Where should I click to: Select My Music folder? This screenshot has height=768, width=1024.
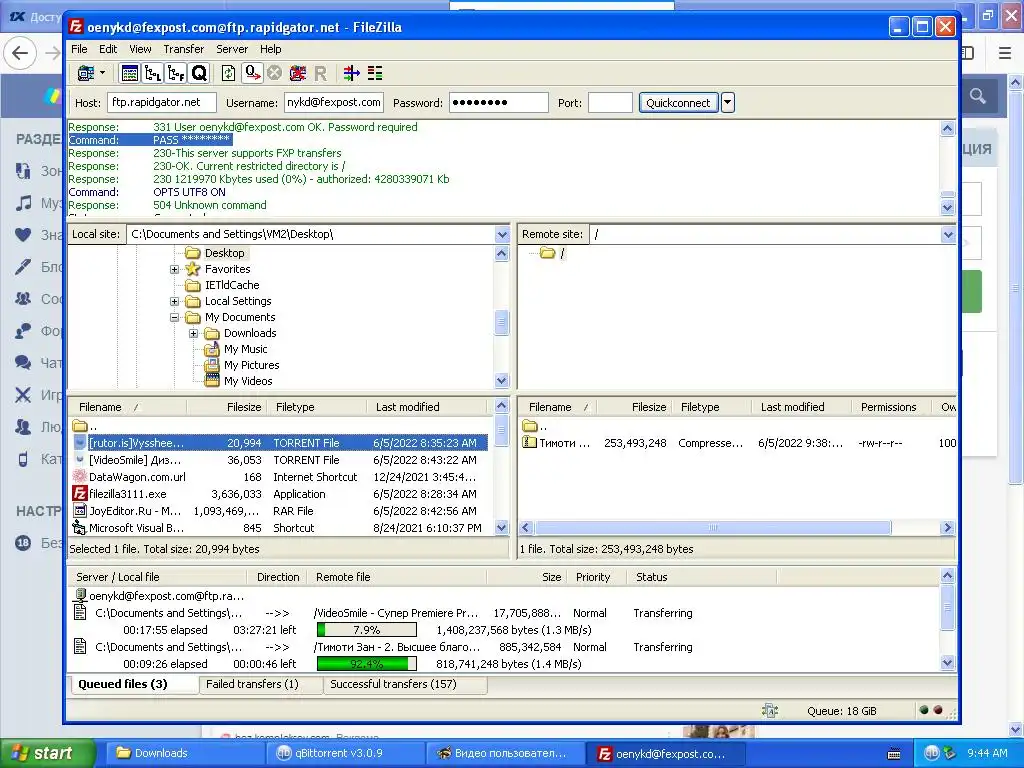[x=245, y=349]
